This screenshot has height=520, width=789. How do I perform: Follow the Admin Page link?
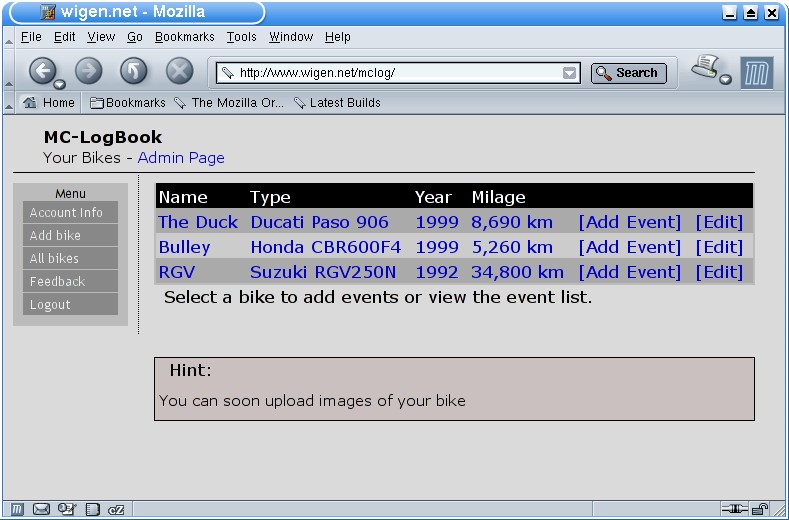(181, 158)
